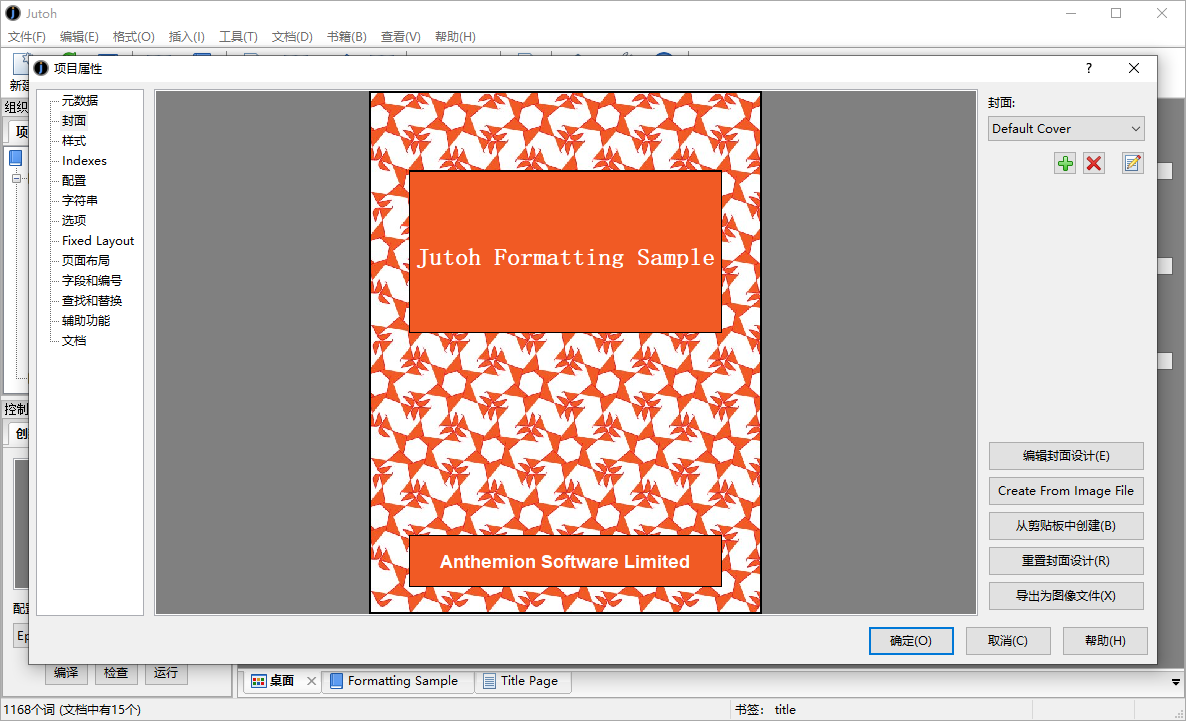Viewport: 1186px width, 721px height.
Task: Open the Default Cover dropdown
Action: (x=1065, y=129)
